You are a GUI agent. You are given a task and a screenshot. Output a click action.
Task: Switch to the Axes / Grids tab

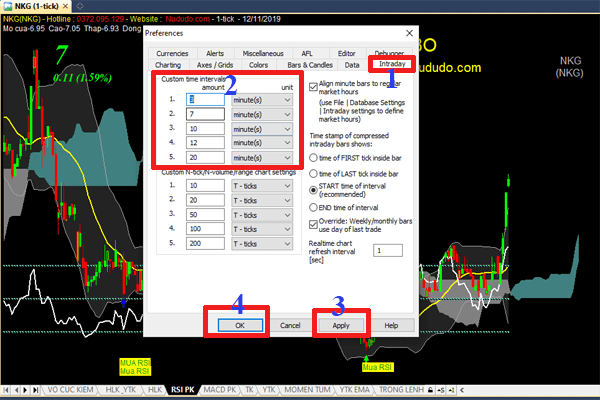[x=215, y=65]
